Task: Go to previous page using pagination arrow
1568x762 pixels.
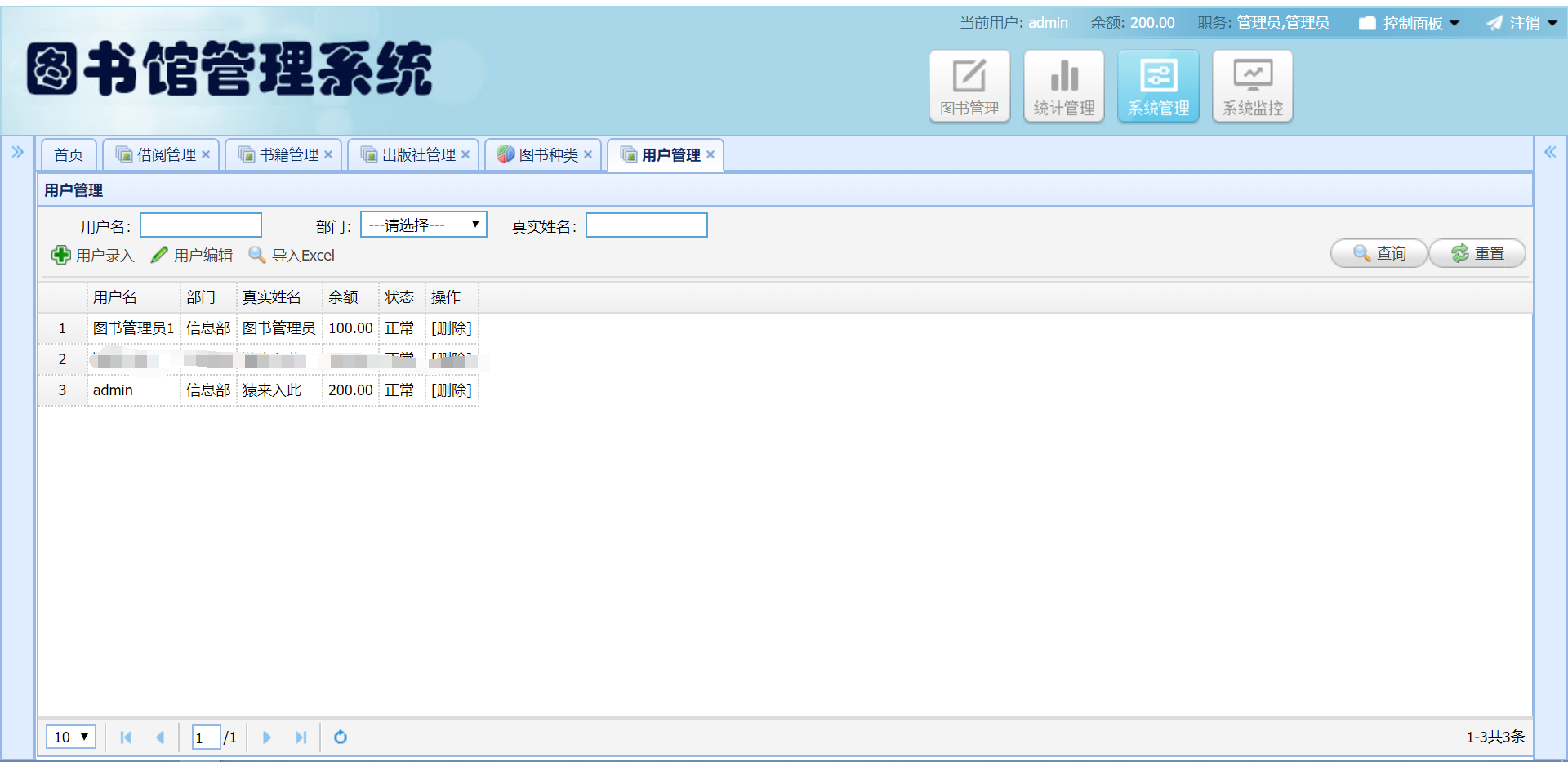Action: [x=160, y=737]
